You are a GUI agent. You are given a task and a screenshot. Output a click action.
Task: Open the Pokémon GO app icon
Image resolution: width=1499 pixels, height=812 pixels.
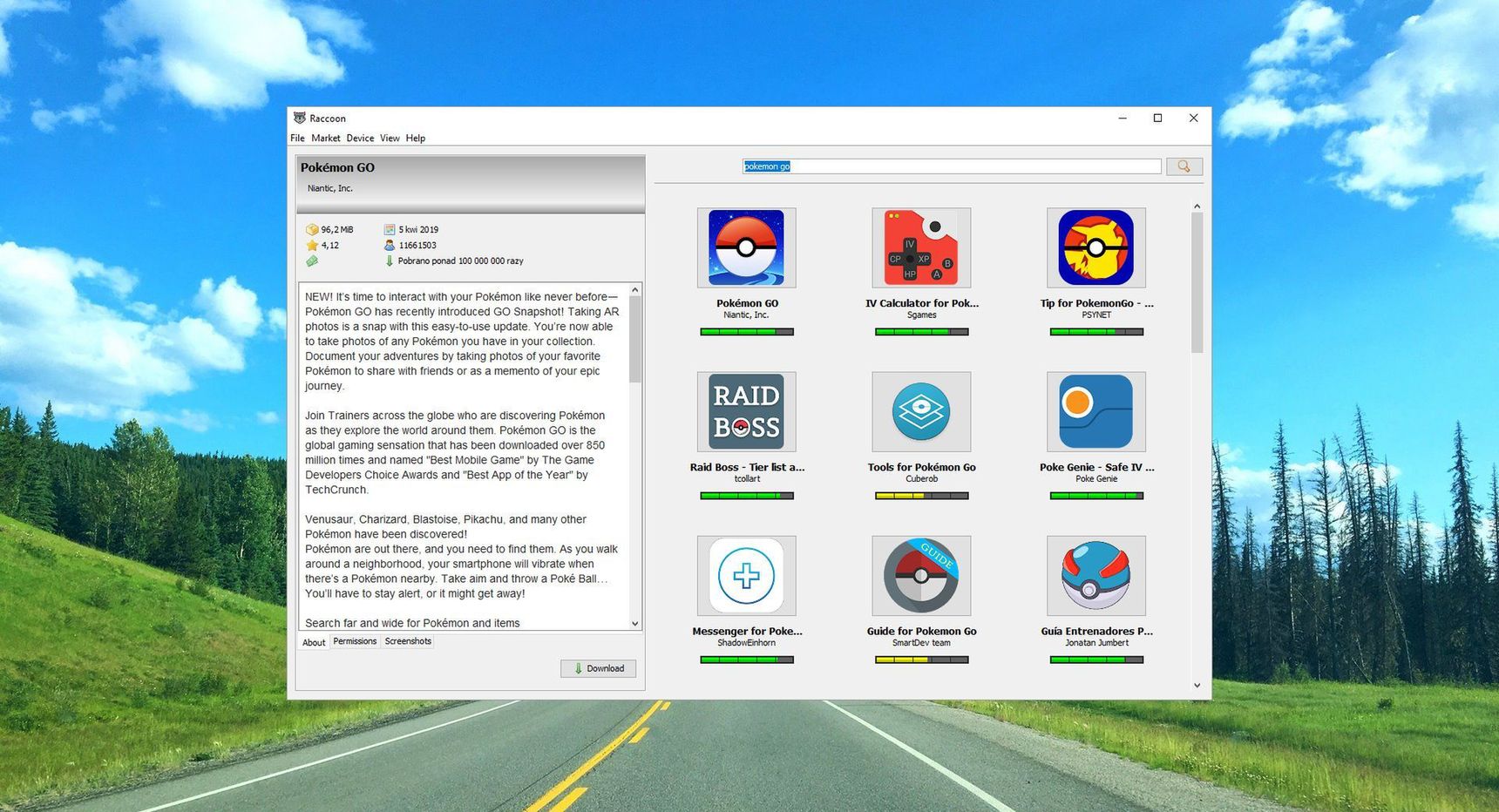tap(747, 247)
